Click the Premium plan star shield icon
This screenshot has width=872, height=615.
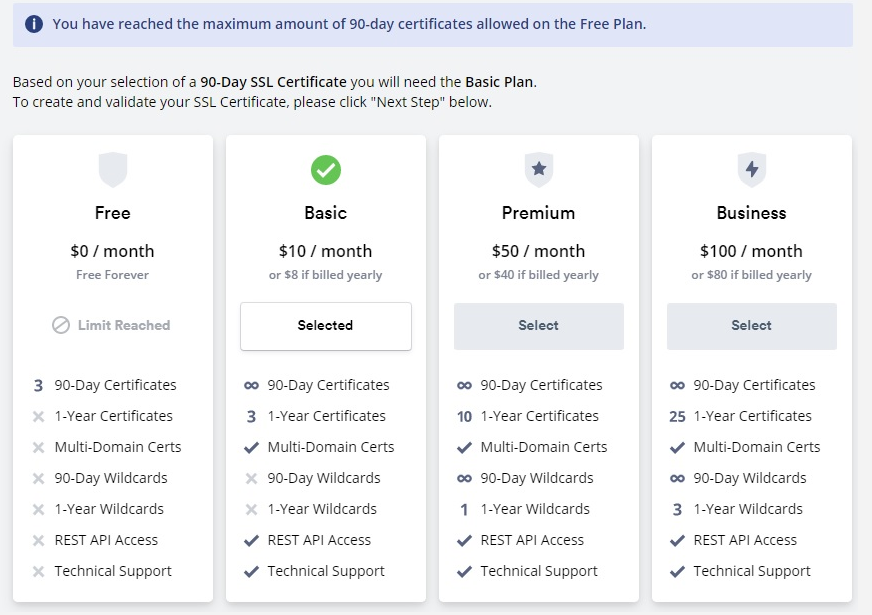point(538,169)
